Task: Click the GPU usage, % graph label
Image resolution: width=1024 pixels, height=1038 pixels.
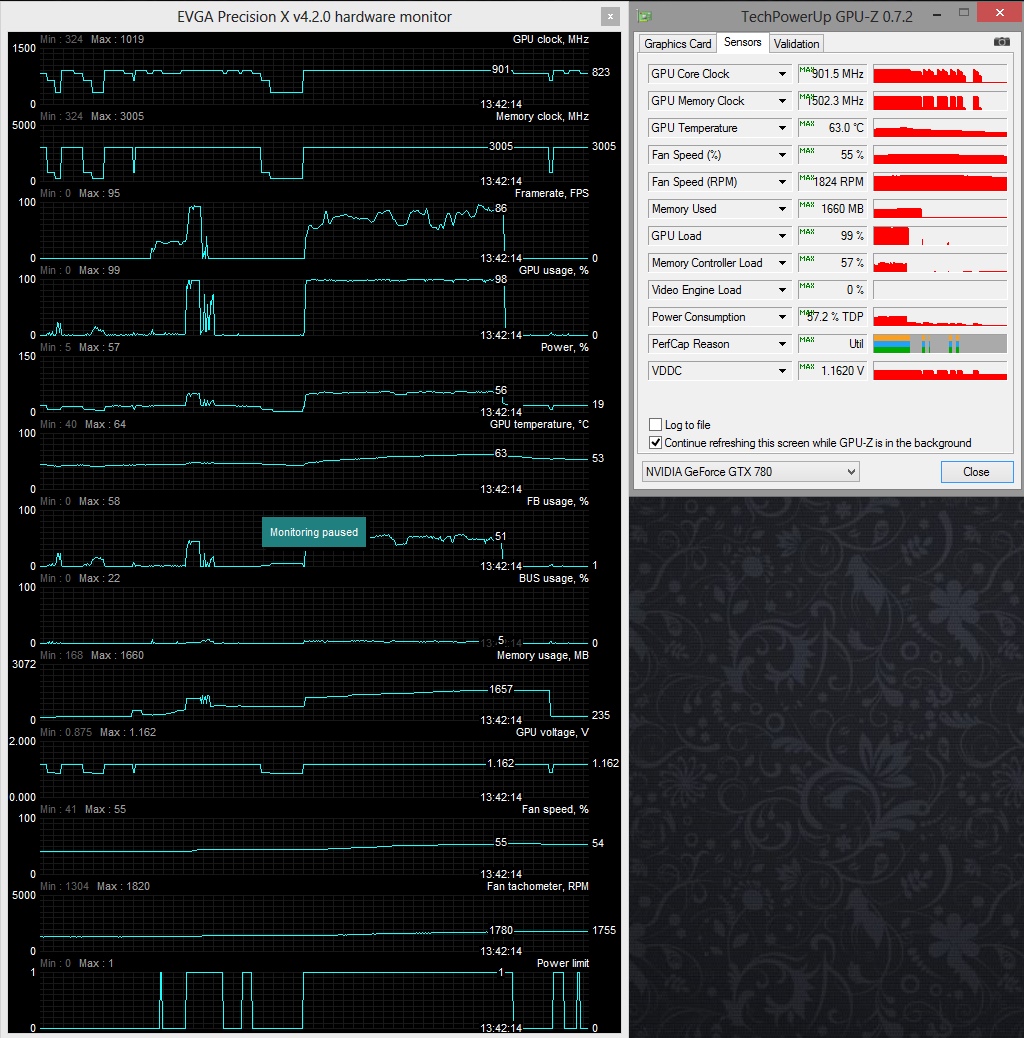Action: point(553,270)
